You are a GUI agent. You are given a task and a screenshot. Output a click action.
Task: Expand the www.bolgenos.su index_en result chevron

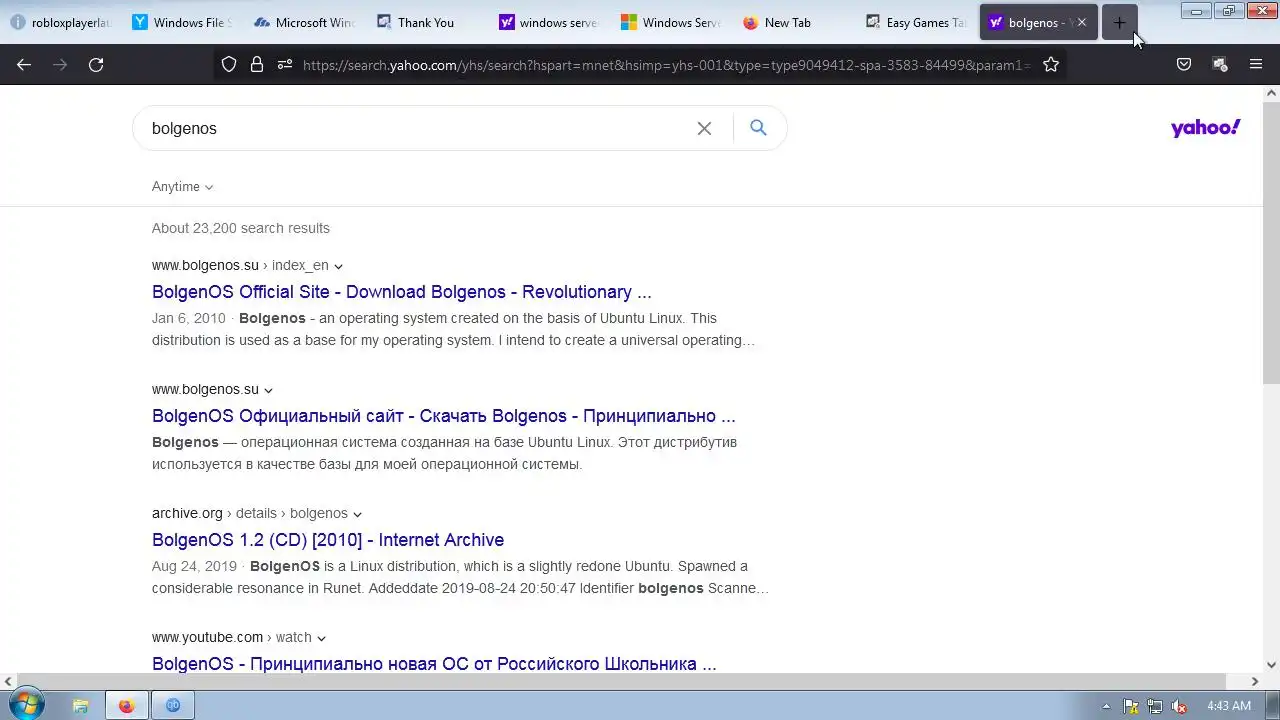tap(338, 266)
